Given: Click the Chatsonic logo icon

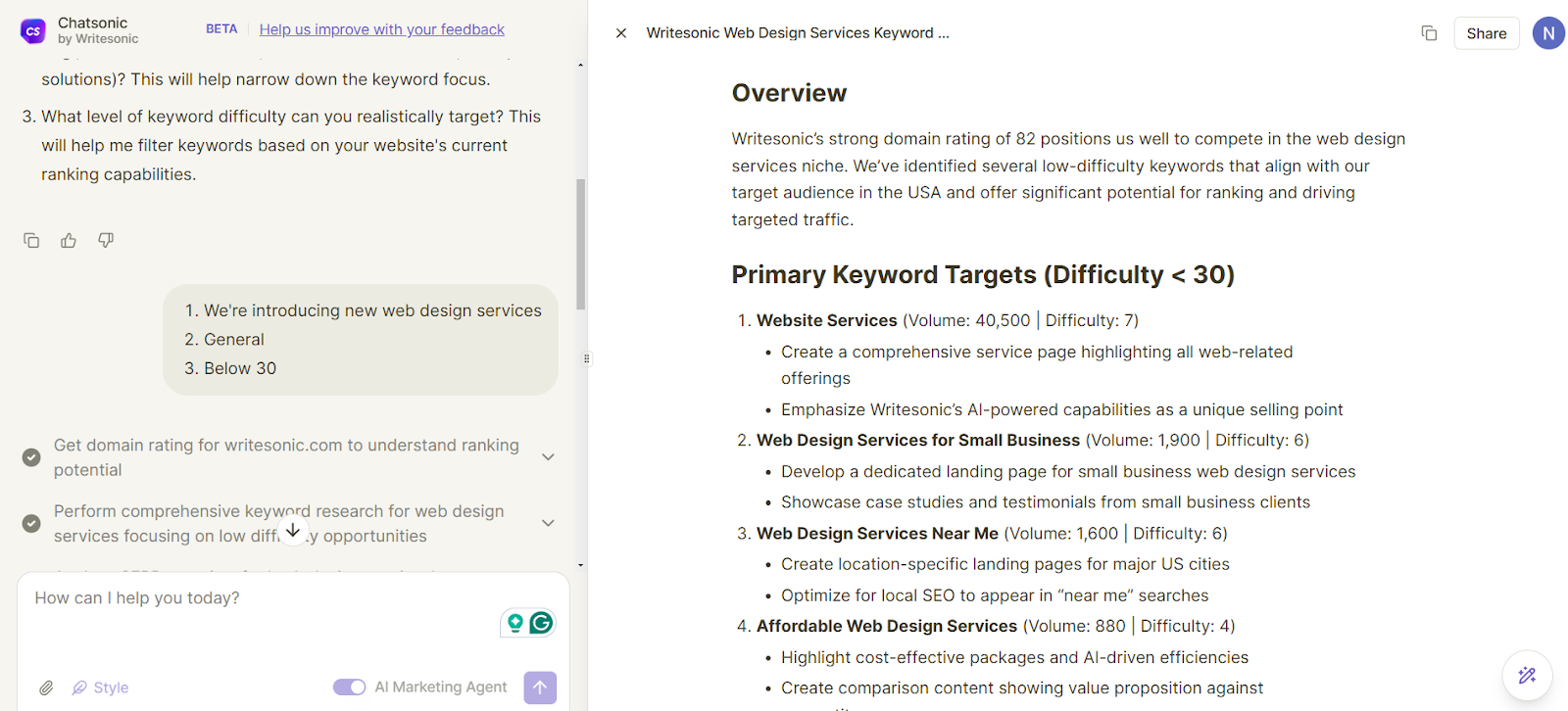Looking at the screenshot, I should [32, 31].
